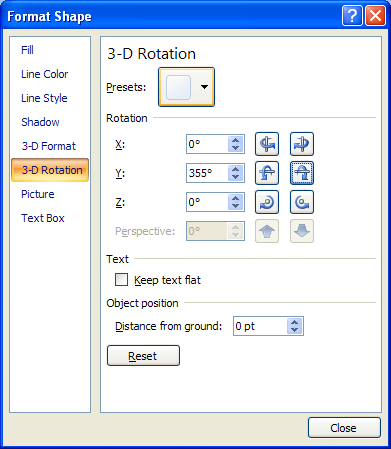
Task: Rotate shape left around X axis icon
Action: 267,144
